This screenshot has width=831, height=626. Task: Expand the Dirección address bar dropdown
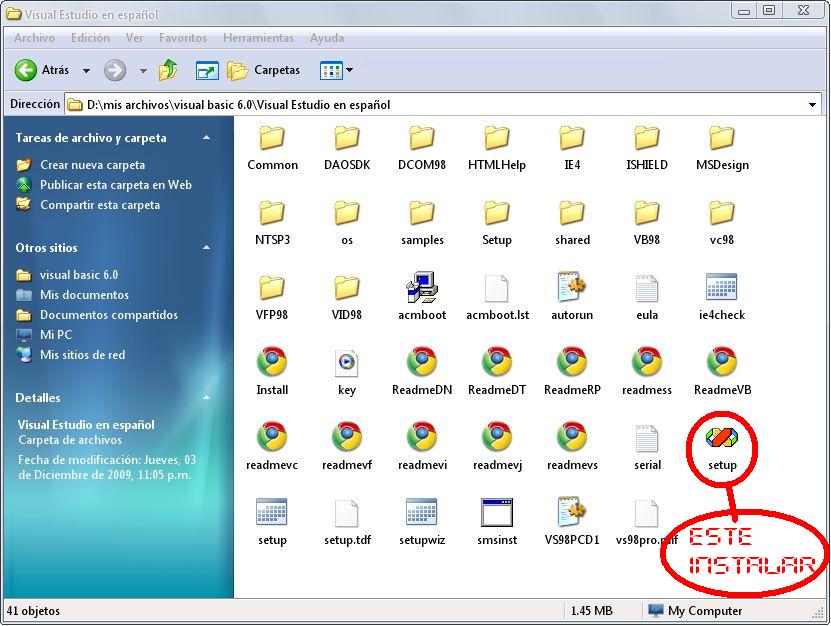coord(812,104)
